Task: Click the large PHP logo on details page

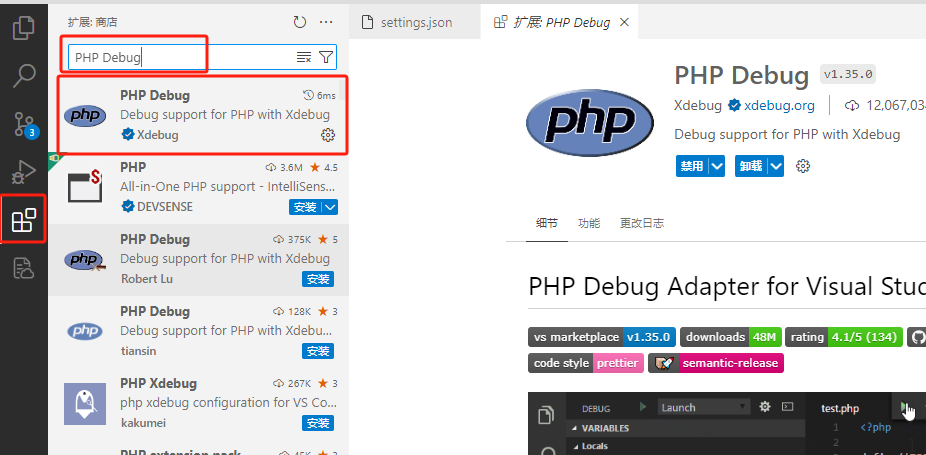Action: tap(590, 122)
